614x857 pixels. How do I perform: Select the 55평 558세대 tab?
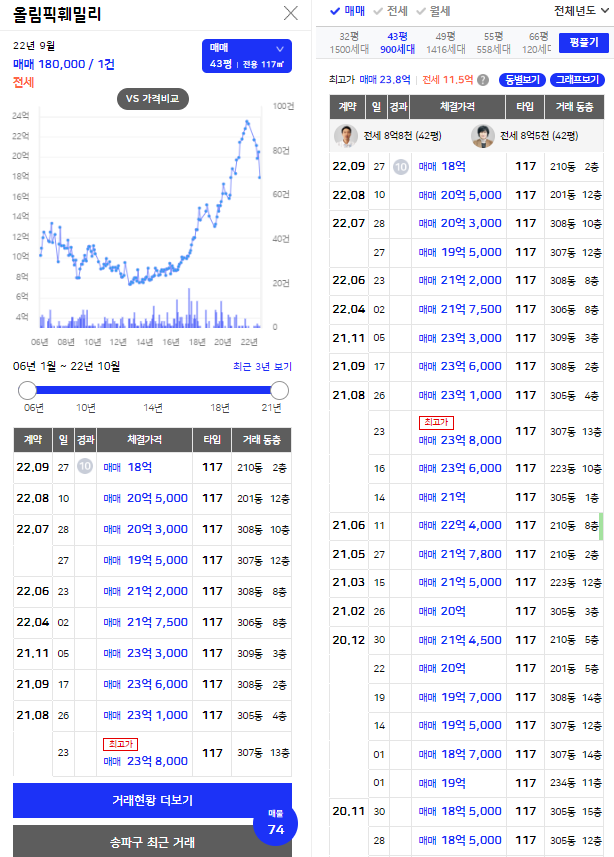493,43
